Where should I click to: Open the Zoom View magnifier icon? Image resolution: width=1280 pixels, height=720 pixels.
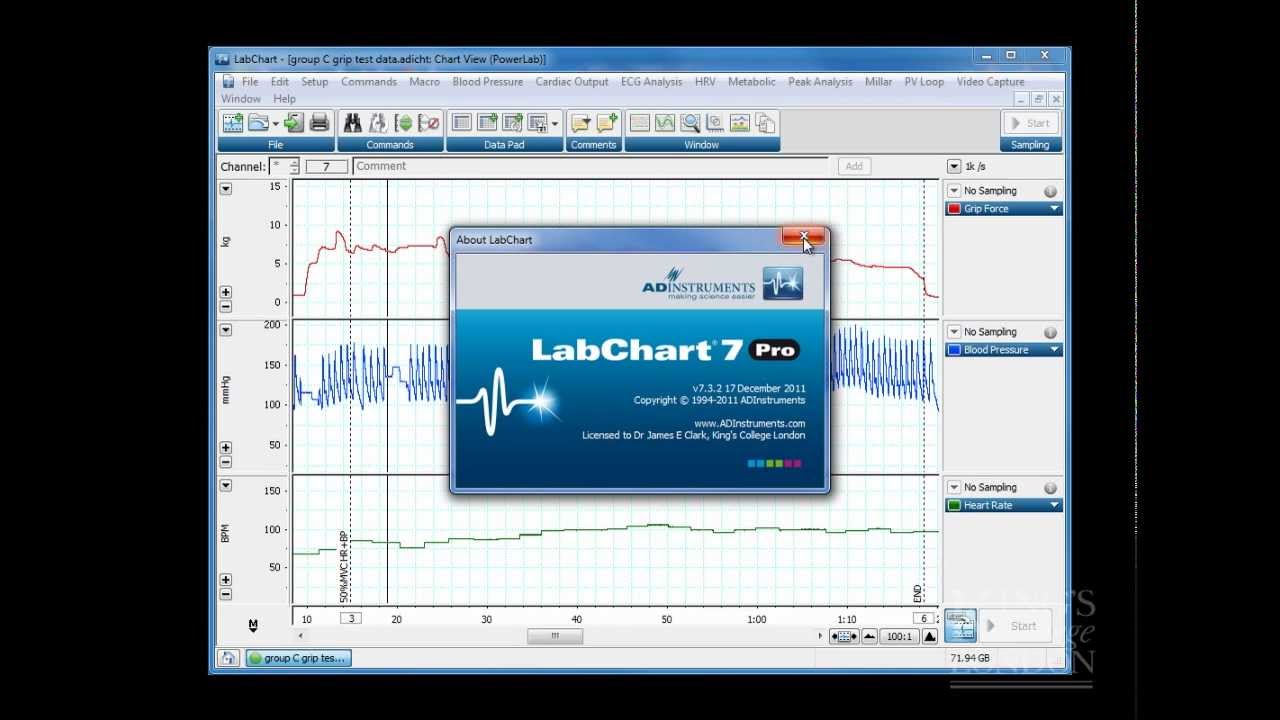point(690,123)
